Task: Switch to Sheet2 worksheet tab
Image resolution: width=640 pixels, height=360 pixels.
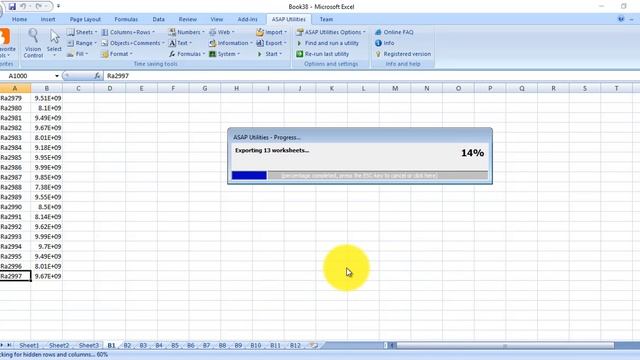Action: tap(59, 345)
